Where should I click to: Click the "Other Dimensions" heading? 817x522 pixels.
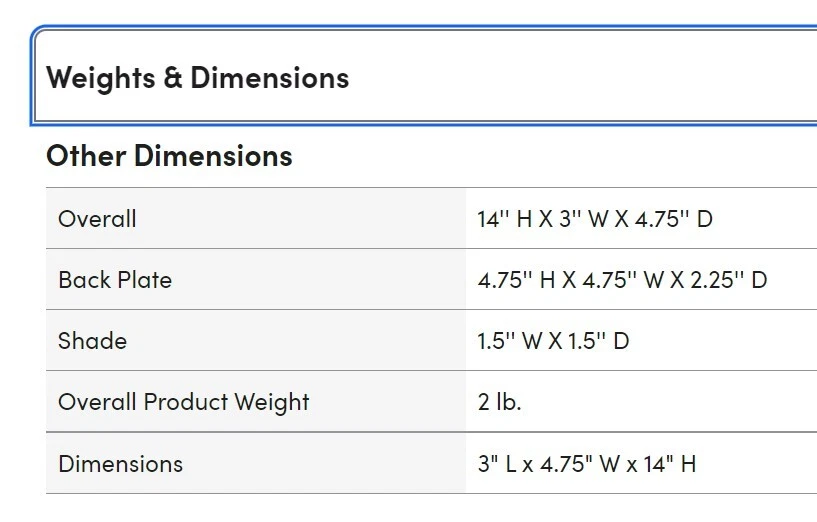pos(169,156)
